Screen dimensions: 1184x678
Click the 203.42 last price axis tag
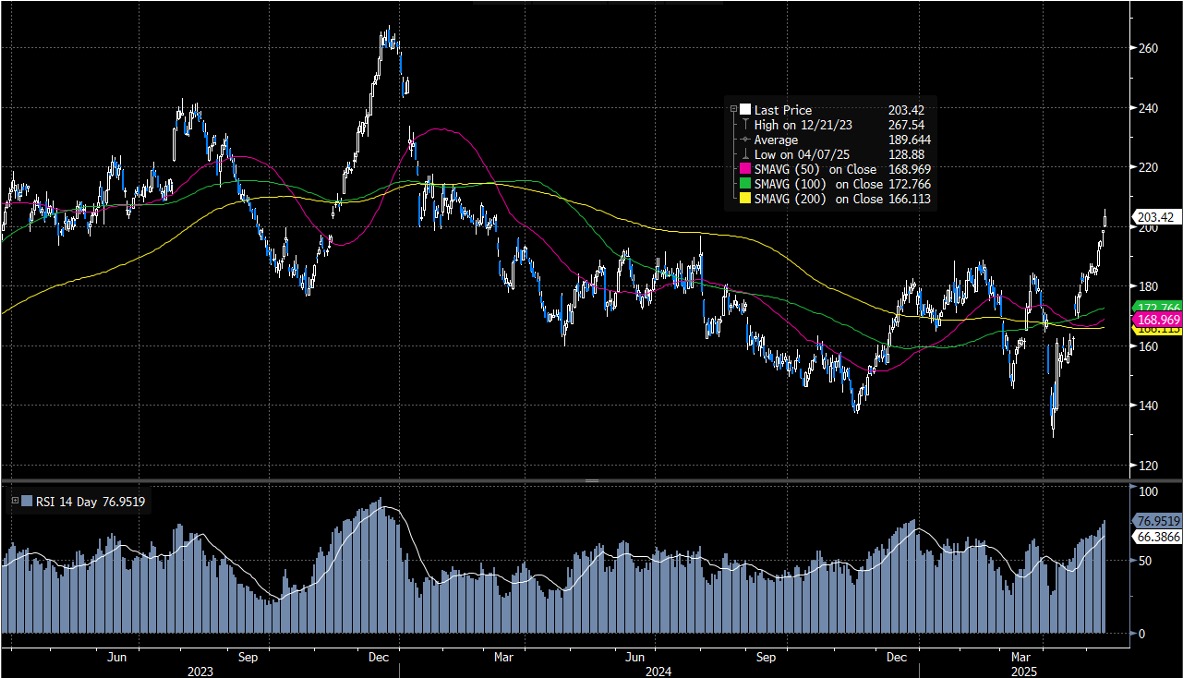(x=1156, y=216)
